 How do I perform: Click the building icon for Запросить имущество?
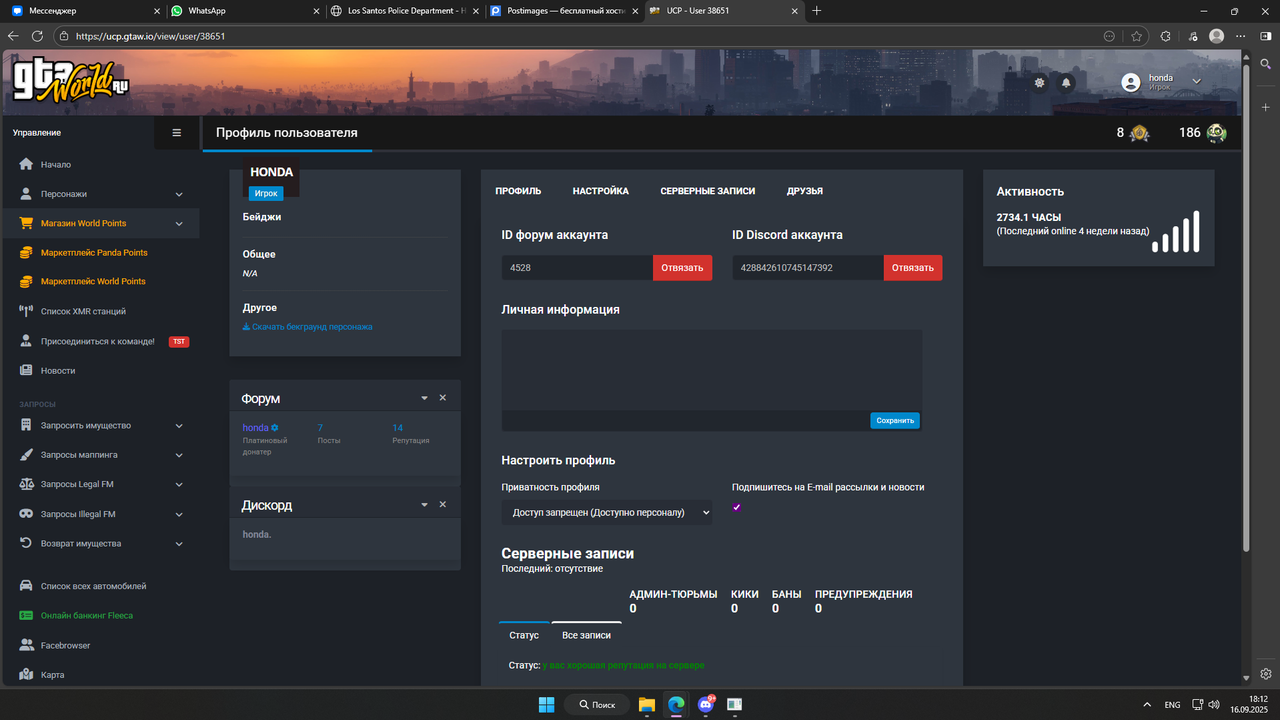click(27, 425)
